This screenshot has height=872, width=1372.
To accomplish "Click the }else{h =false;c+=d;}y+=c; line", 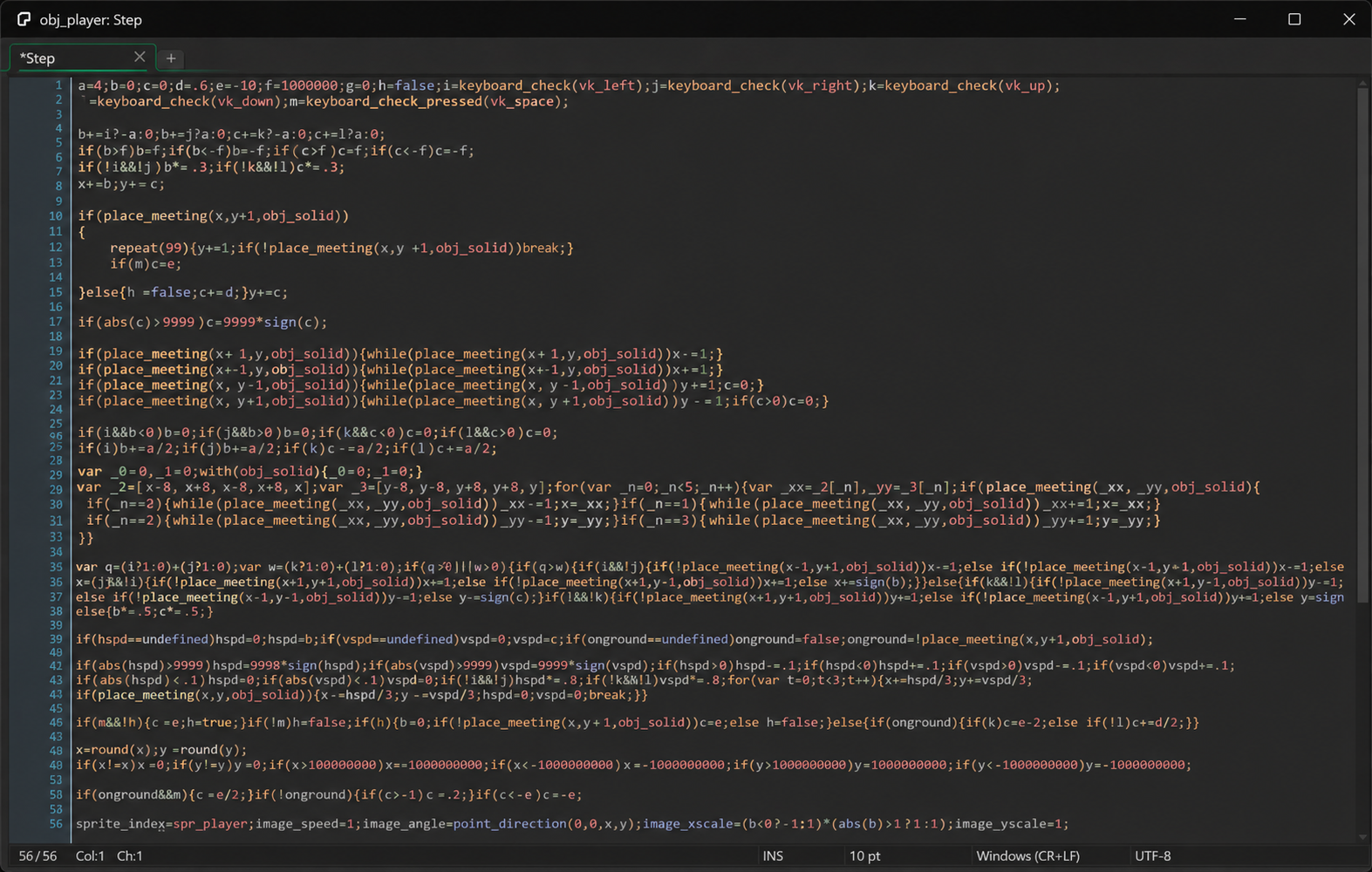I will 183,292.
